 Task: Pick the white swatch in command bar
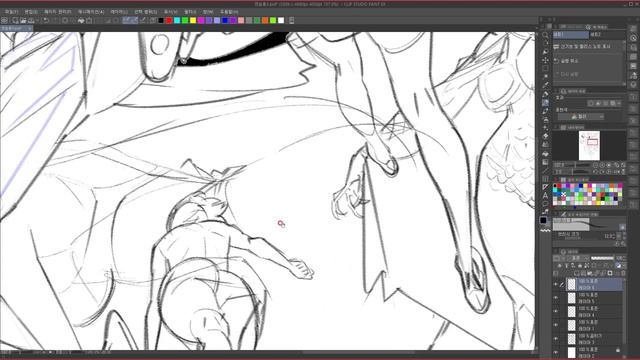click(x=281, y=20)
